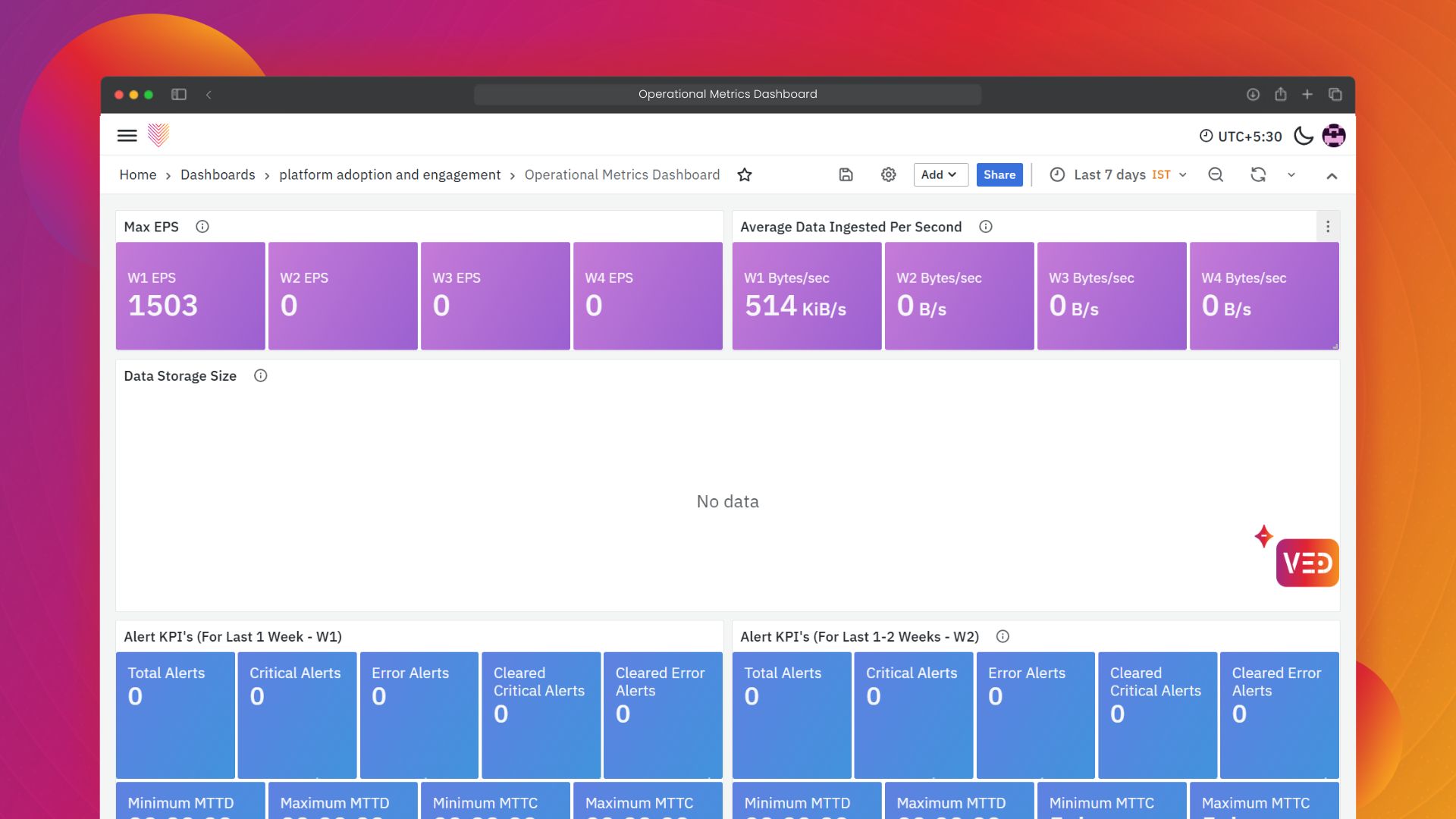Open Average Data Ingested panel kebab menu

[x=1328, y=227]
